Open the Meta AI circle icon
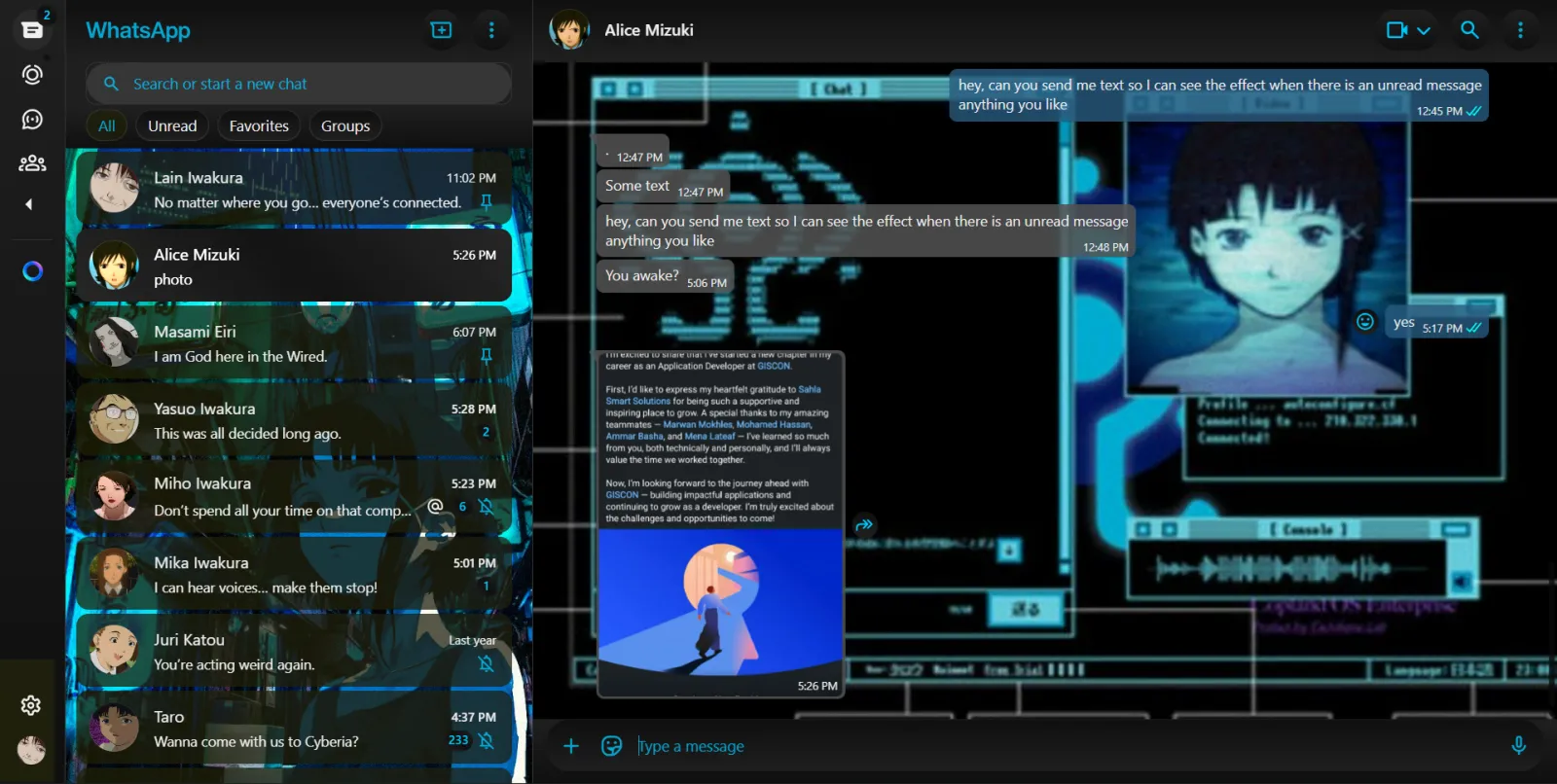1557x784 pixels. click(x=32, y=270)
